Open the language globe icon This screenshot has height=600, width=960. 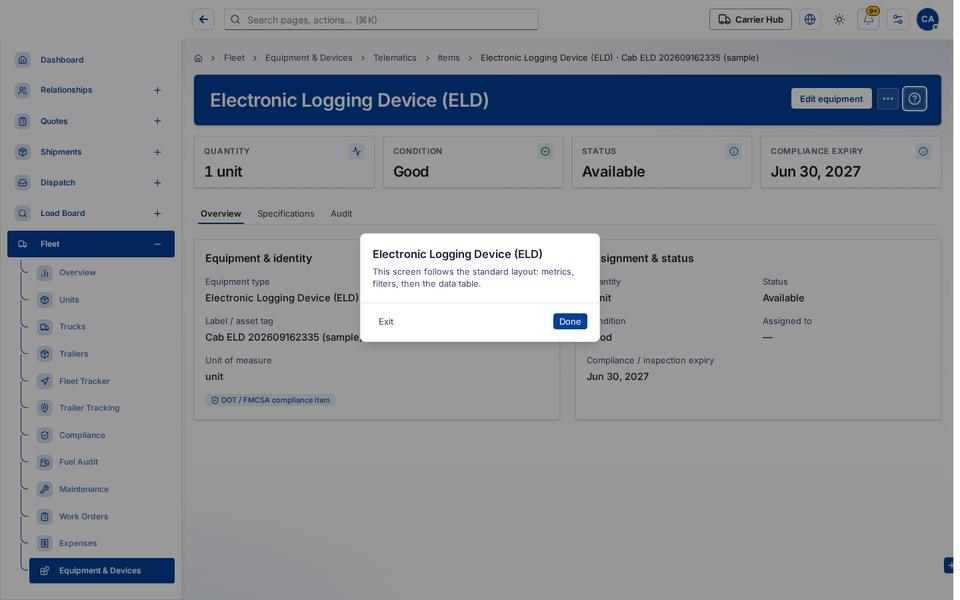click(x=810, y=20)
